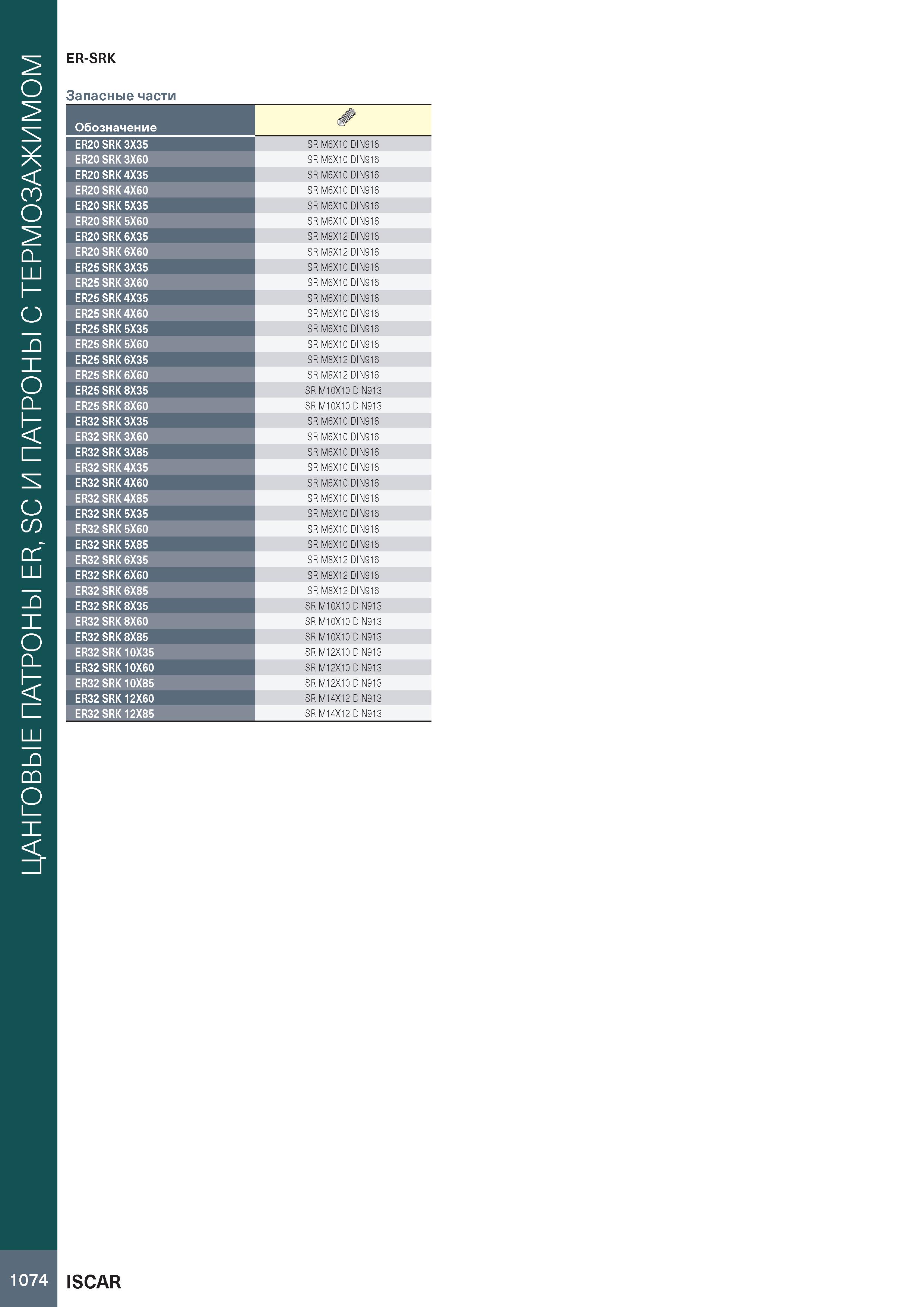Select the ER25 SRK 8X35 designation
The width and height of the screenshot is (924, 1307).
pyautogui.click(x=111, y=390)
